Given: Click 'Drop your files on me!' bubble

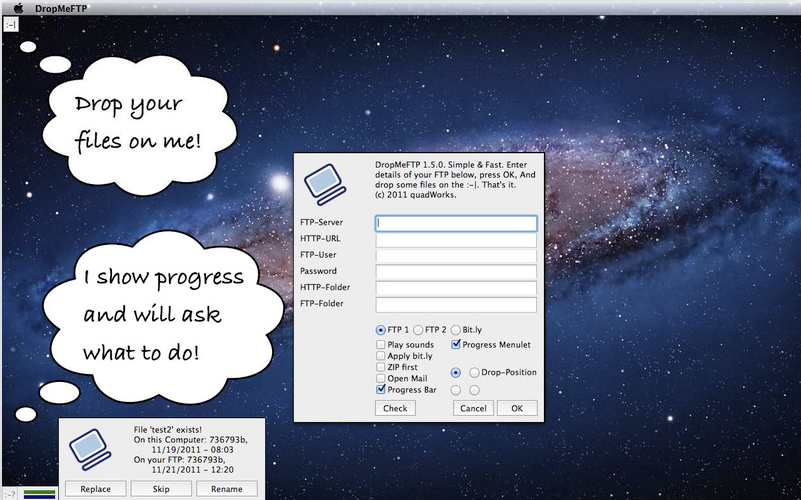Looking at the screenshot, I should coord(138,125).
